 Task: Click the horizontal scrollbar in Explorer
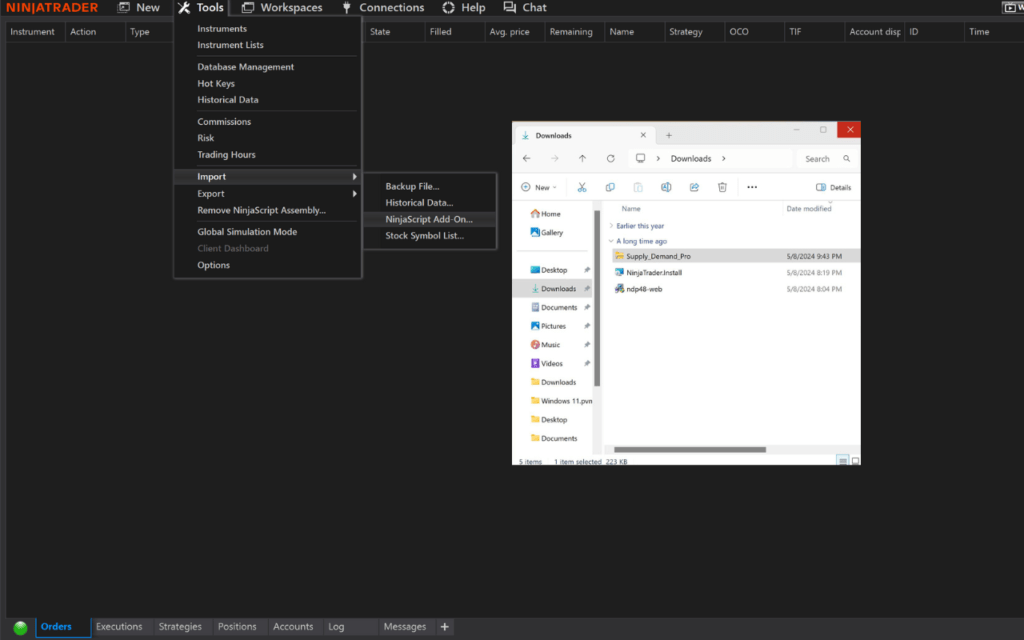click(690, 449)
